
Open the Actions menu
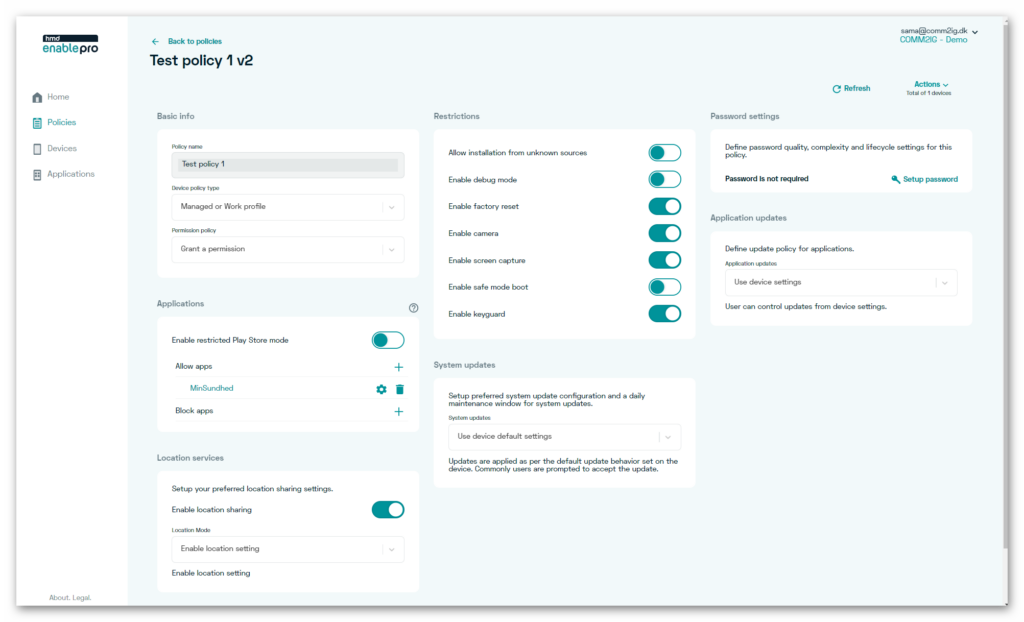[930, 85]
